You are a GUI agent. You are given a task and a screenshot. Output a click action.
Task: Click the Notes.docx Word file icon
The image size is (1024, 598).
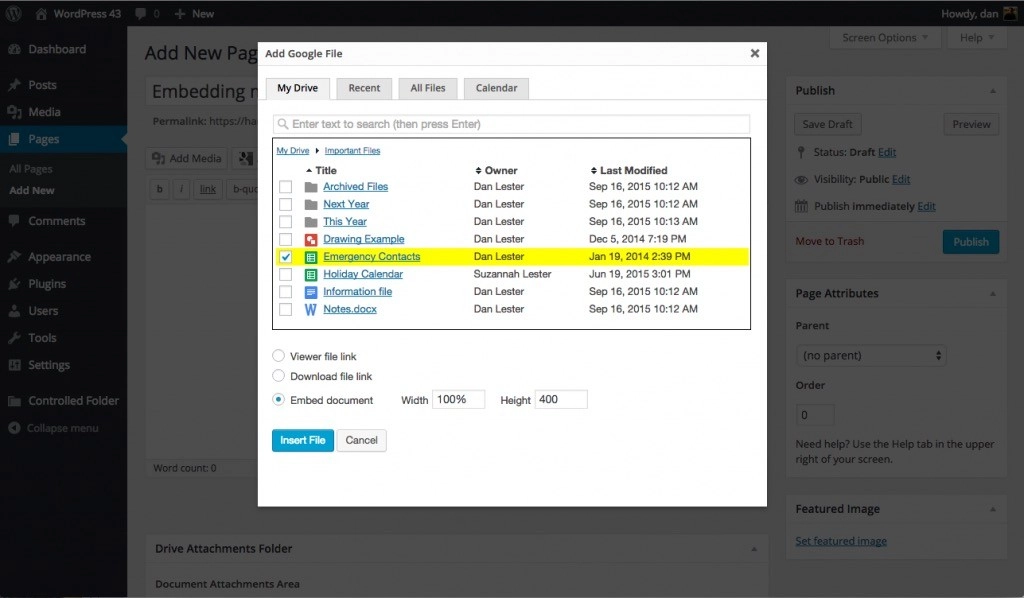click(x=311, y=309)
